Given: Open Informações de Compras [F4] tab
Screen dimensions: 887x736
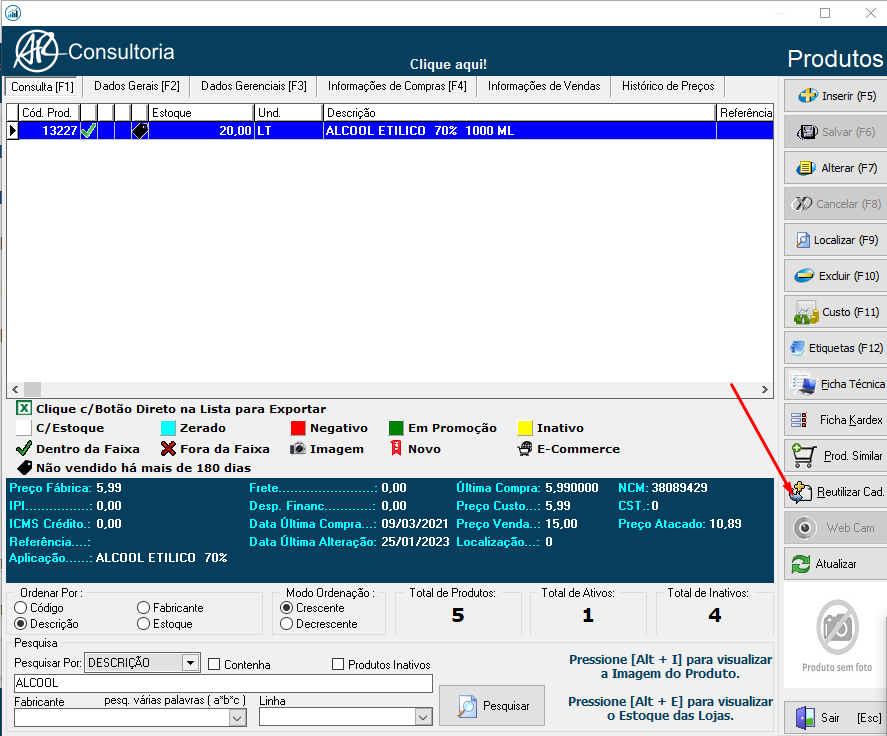Looking at the screenshot, I should click(x=397, y=86).
